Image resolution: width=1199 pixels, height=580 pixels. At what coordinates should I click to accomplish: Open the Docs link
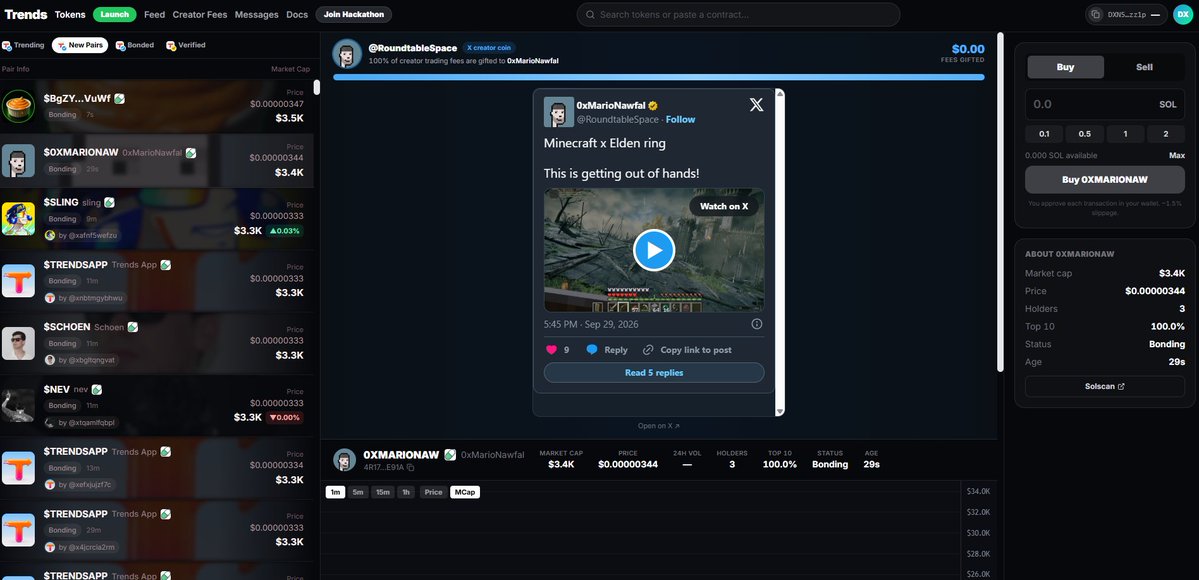[297, 15]
